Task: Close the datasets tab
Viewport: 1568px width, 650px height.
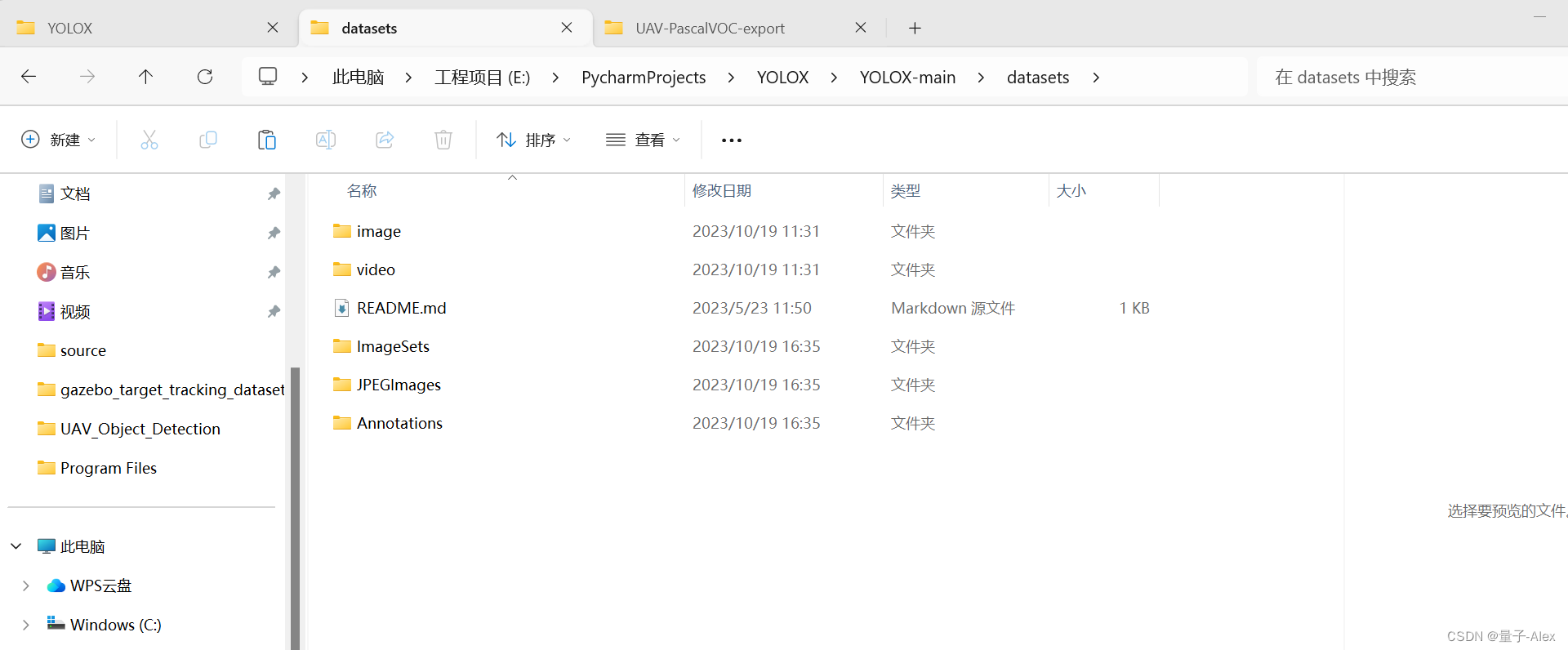Action: coord(567,28)
